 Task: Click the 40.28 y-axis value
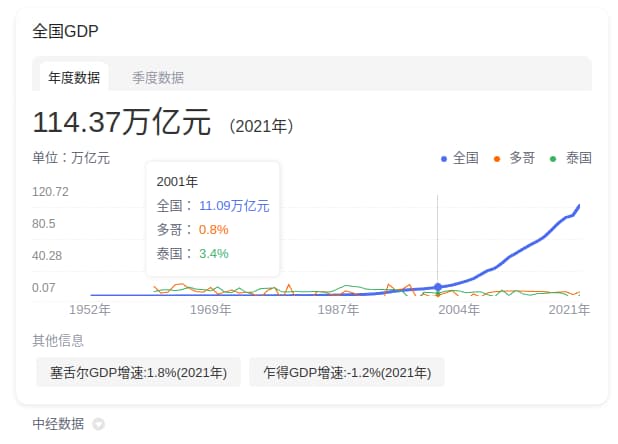[x=47, y=256]
